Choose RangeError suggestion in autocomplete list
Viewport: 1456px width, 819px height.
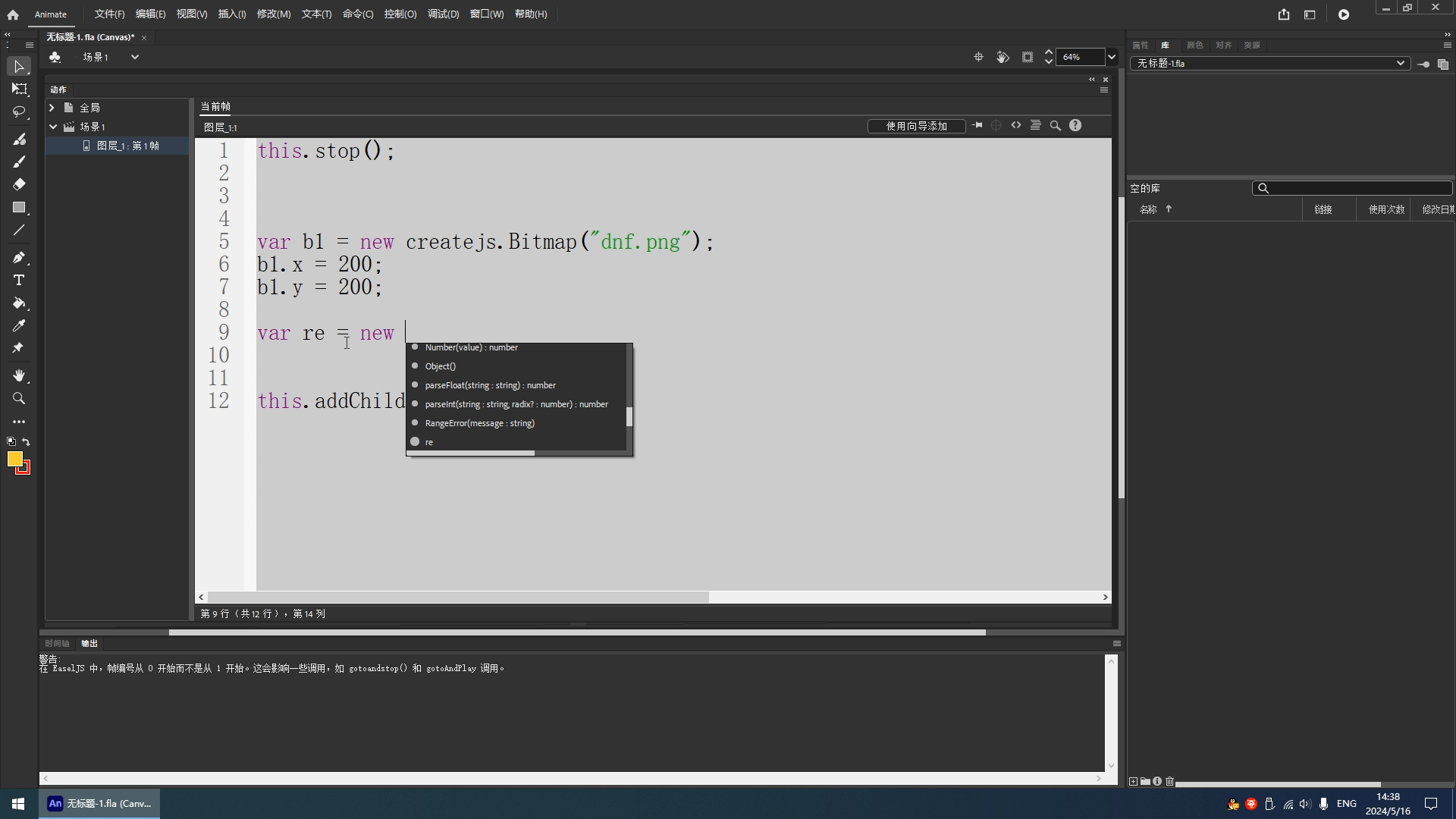[x=479, y=423]
